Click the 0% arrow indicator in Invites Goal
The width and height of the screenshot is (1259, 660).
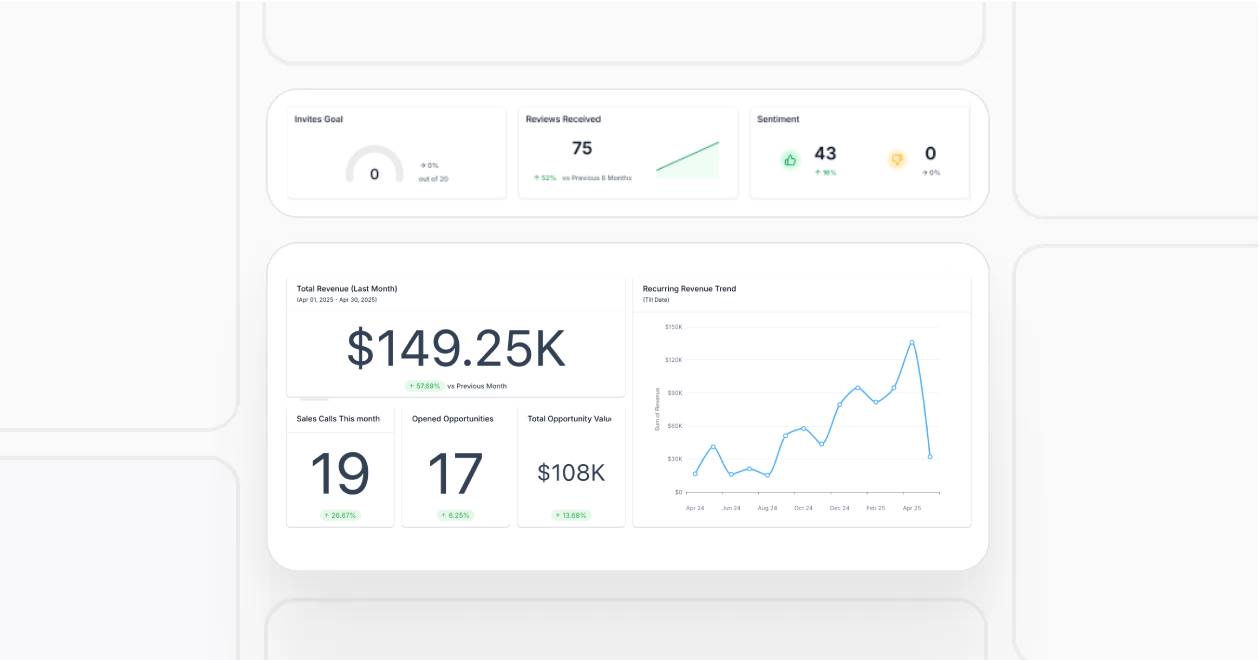(429, 165)
